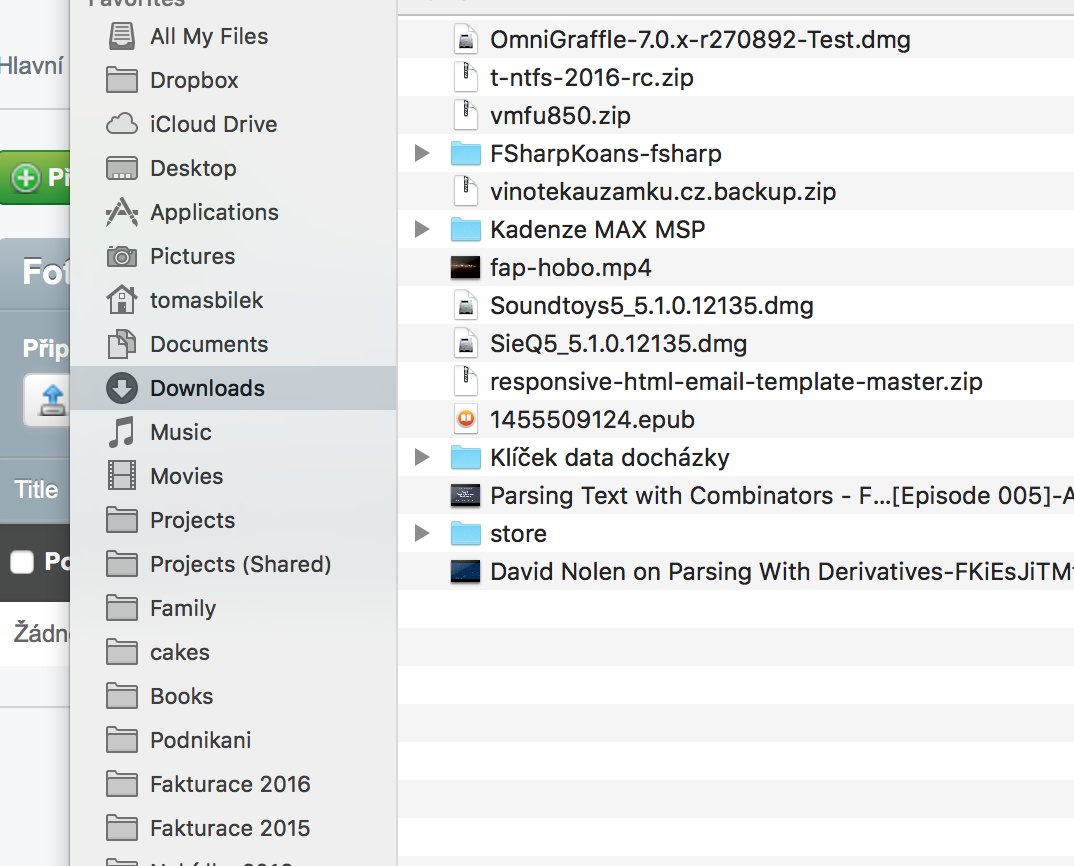Select David Nolen on Parsing video
1074x866 pixels.
coord(782,571)
